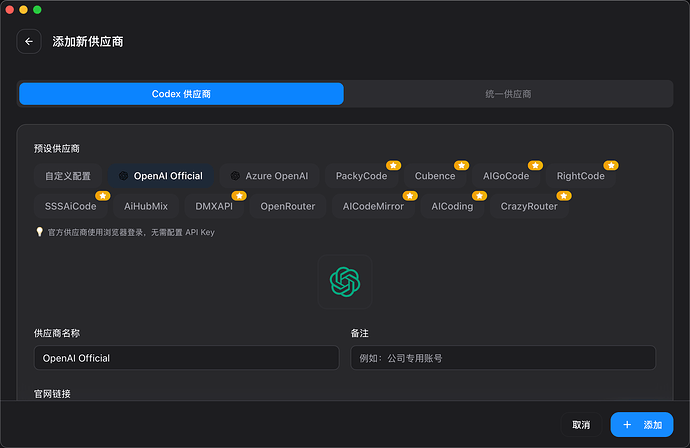Viewport: 690px width, 448px height.
Task: Click the star badge on AIGoCode
Action: pyautogui.click(x=536, y=165)
